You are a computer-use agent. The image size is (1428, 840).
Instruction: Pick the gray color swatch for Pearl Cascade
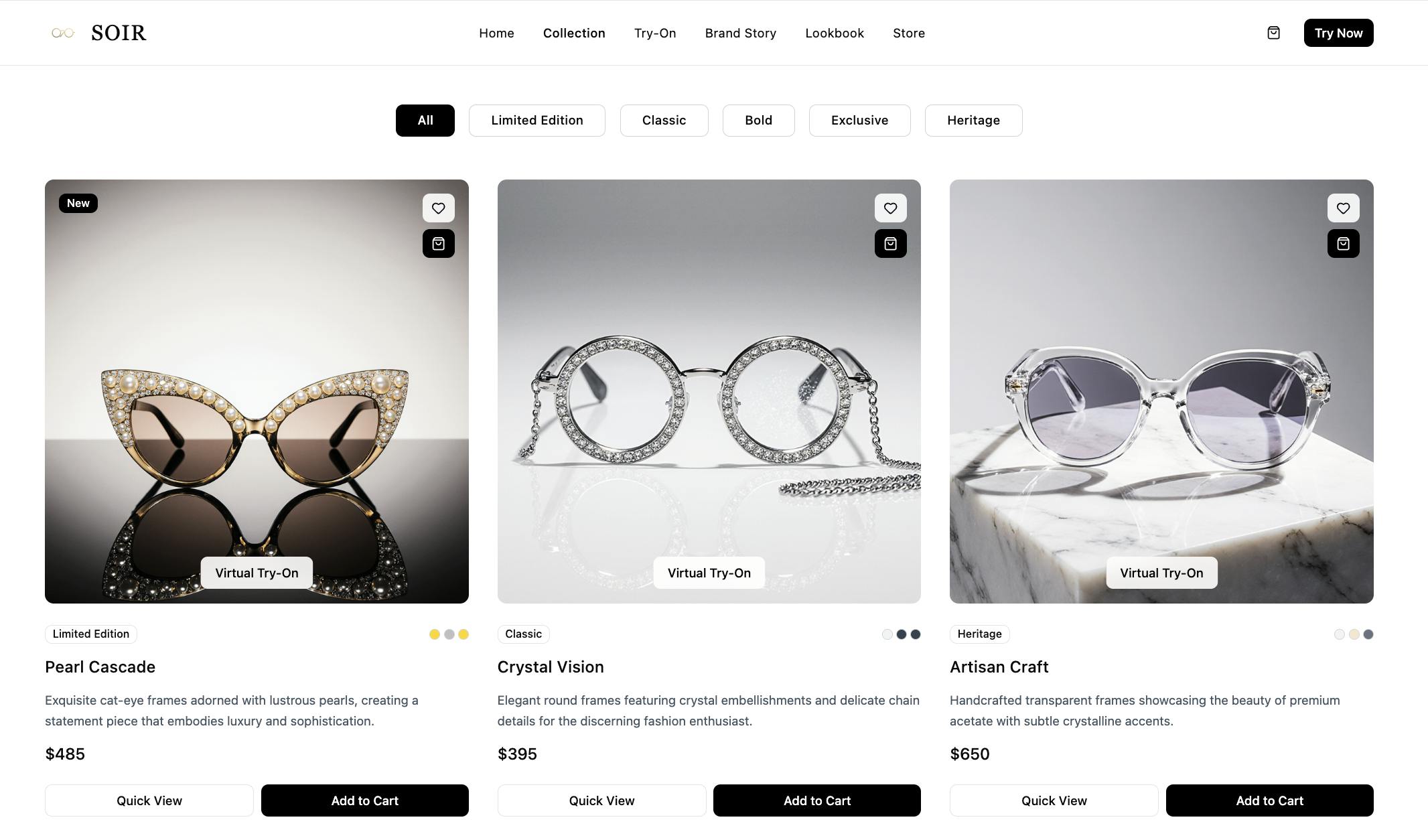449,634
